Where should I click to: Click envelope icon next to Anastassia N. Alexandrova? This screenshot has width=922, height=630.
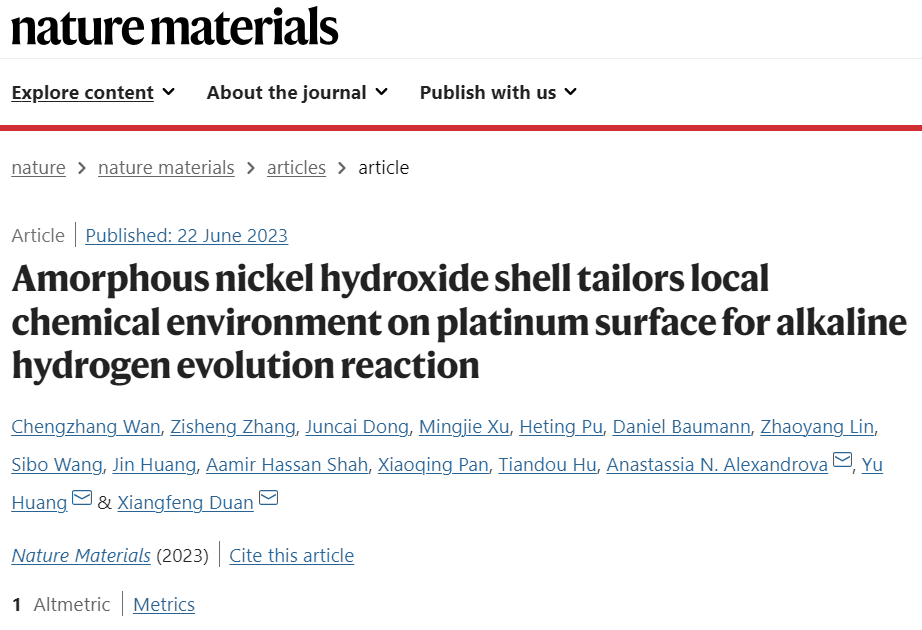point(843,459)
